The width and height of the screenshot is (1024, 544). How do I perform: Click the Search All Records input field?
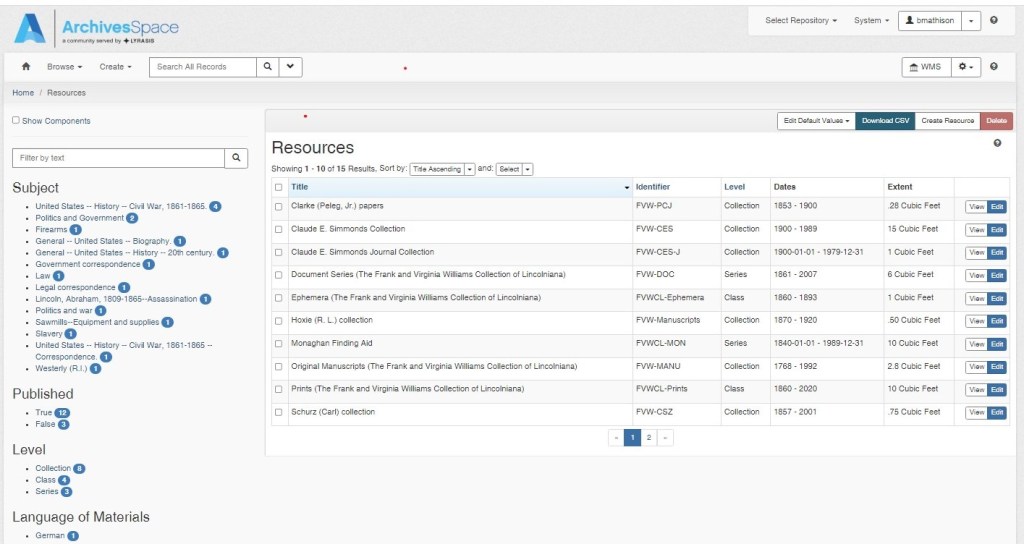[203, 67]
